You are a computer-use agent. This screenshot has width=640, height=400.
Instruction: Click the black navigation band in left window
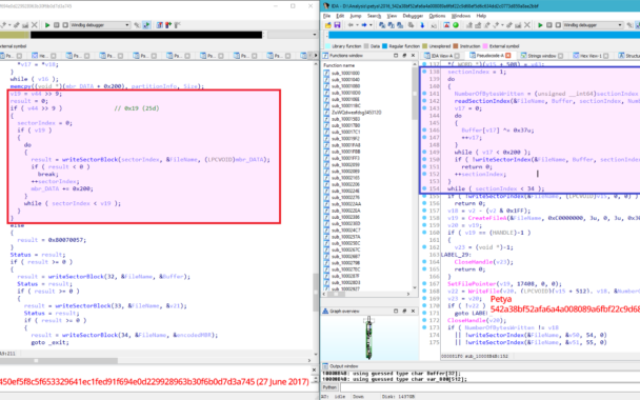(146, 35)
